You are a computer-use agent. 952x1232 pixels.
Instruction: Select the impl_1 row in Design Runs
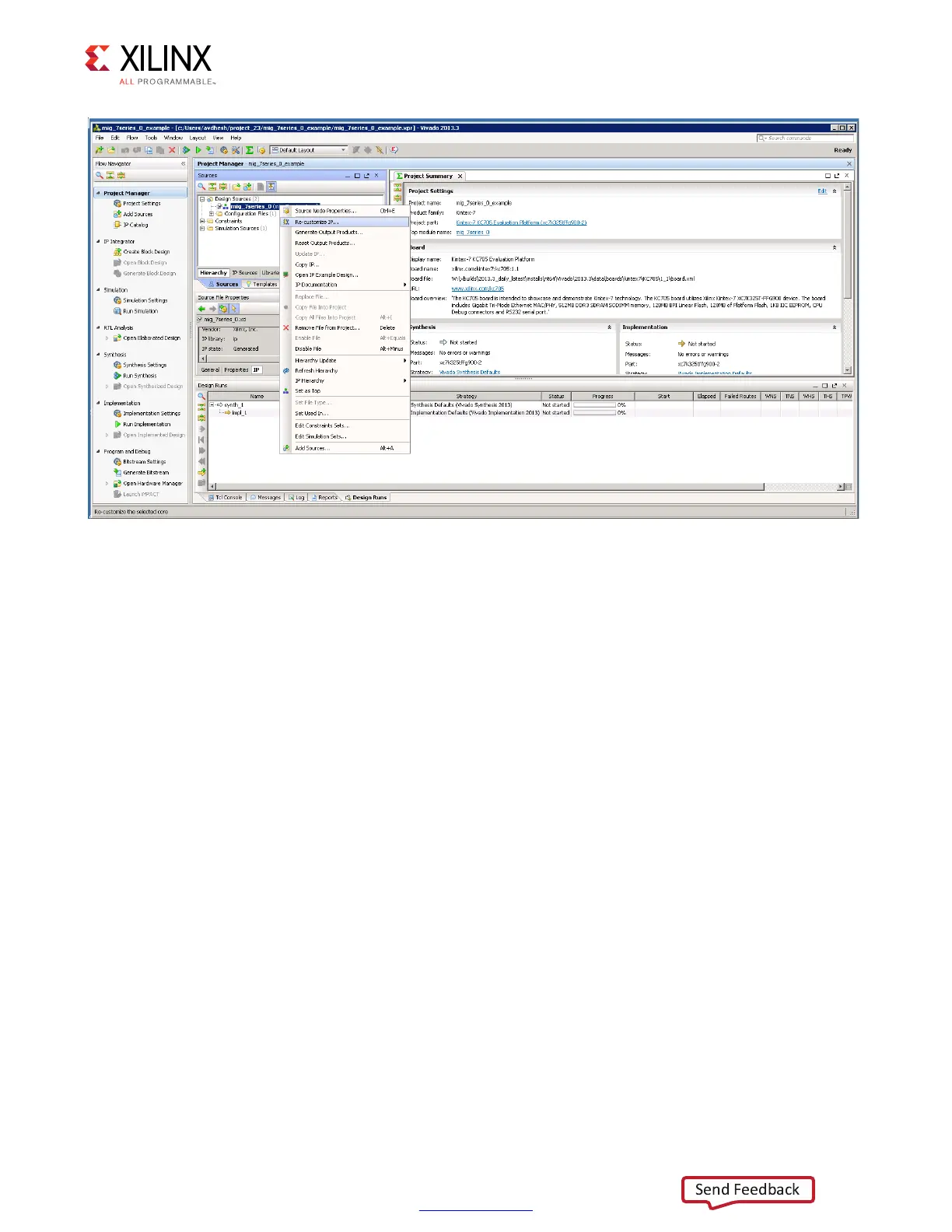point(529,413)
